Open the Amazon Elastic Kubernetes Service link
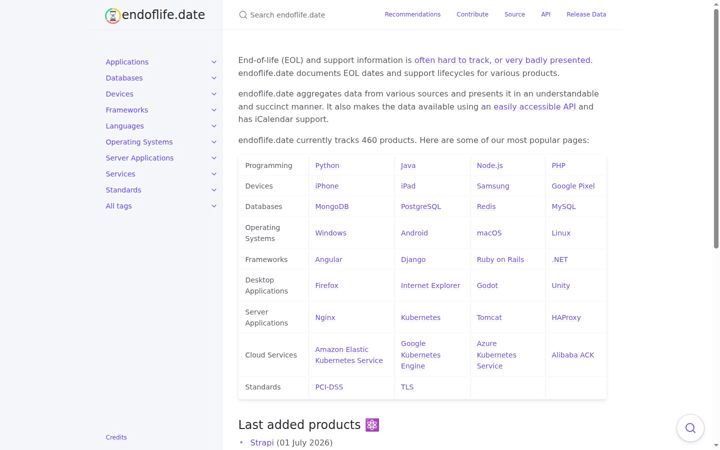 pos(349,355)
